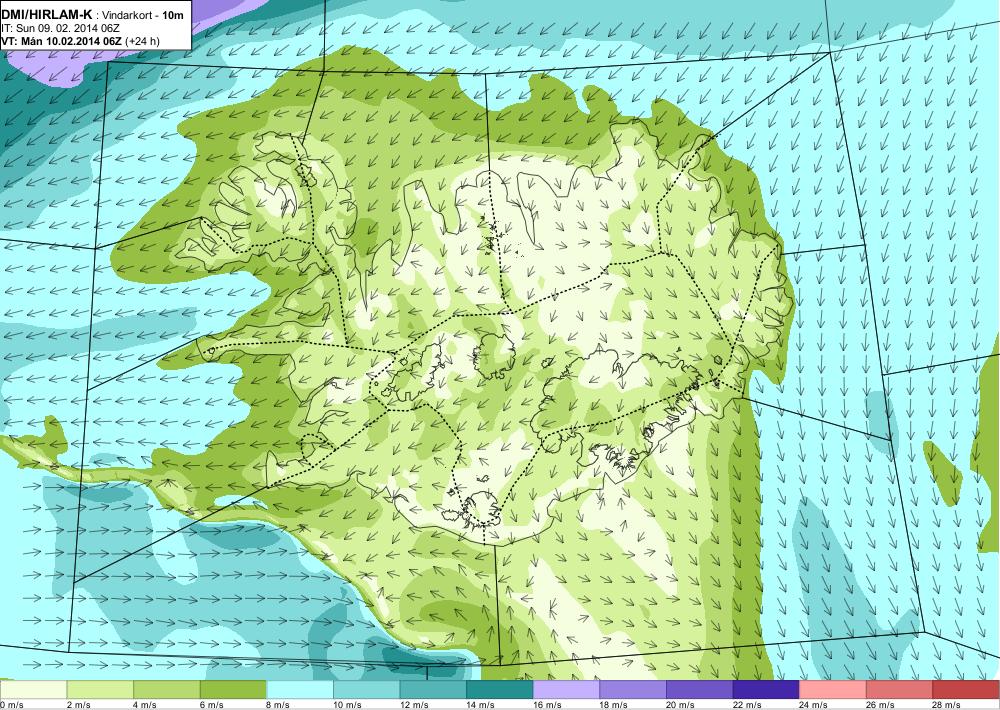The image size is (1000, 710).
Task: Click the pale yellow 0 m/s legend swatch
Action: click(33, 690)
